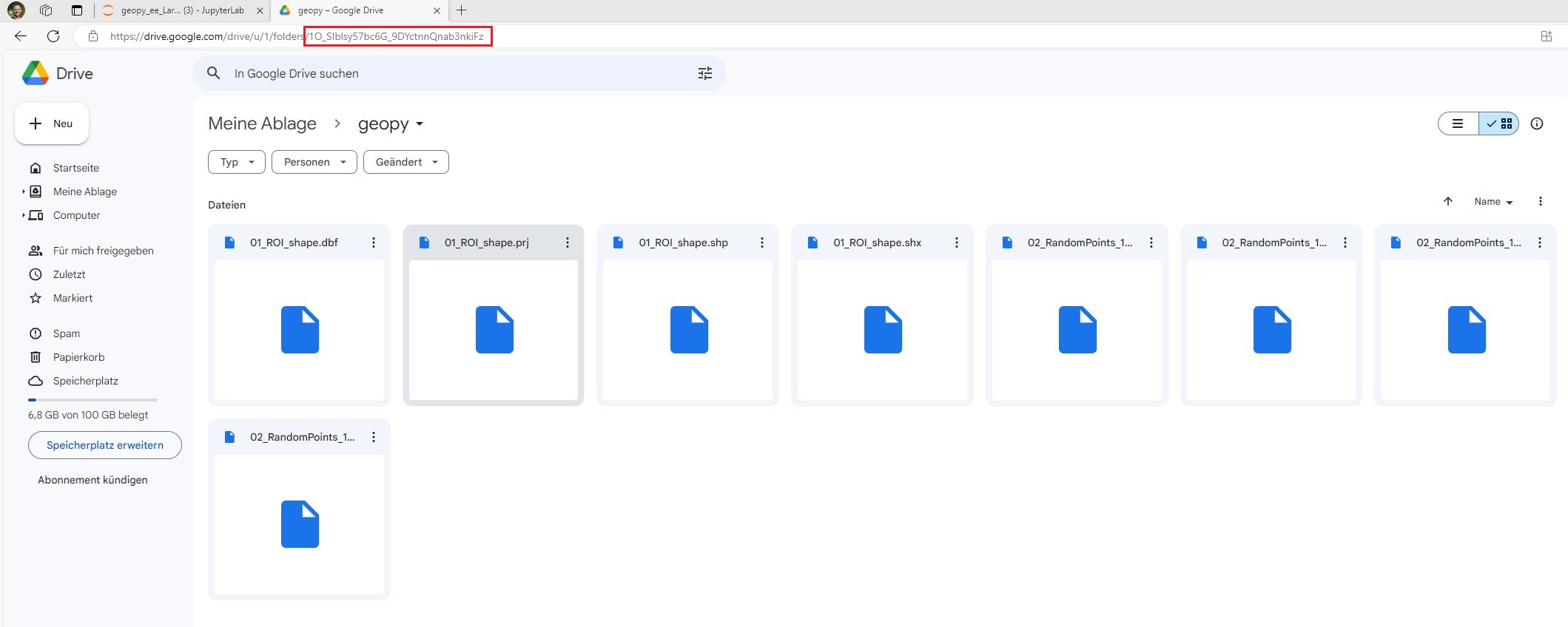Screen dimensions: 1568x627
Task: Click the storage usage progress bar
Action: click(92, 400)
